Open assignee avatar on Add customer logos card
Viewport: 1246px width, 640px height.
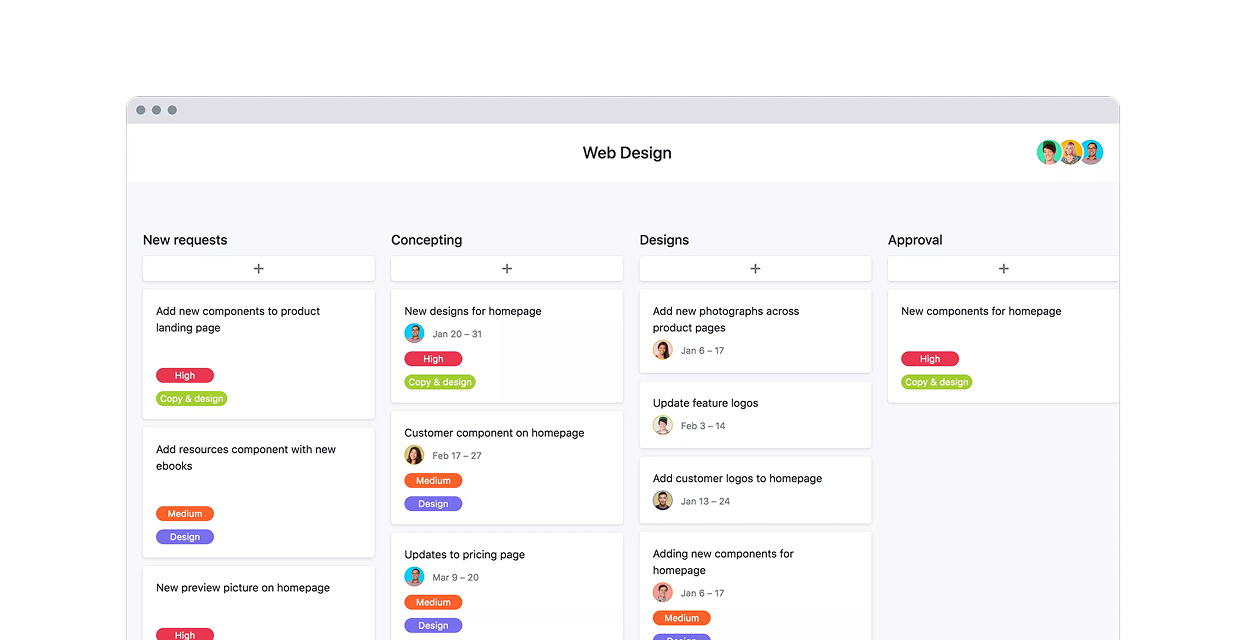pyautogui.click(x=662, y=501)
